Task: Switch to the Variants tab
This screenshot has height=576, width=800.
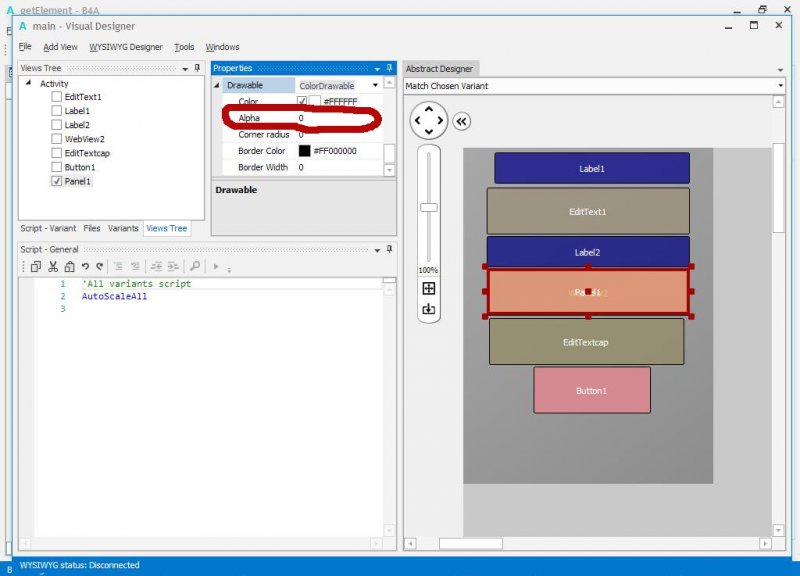Action: pyautogui.click(x=123, y=228)
